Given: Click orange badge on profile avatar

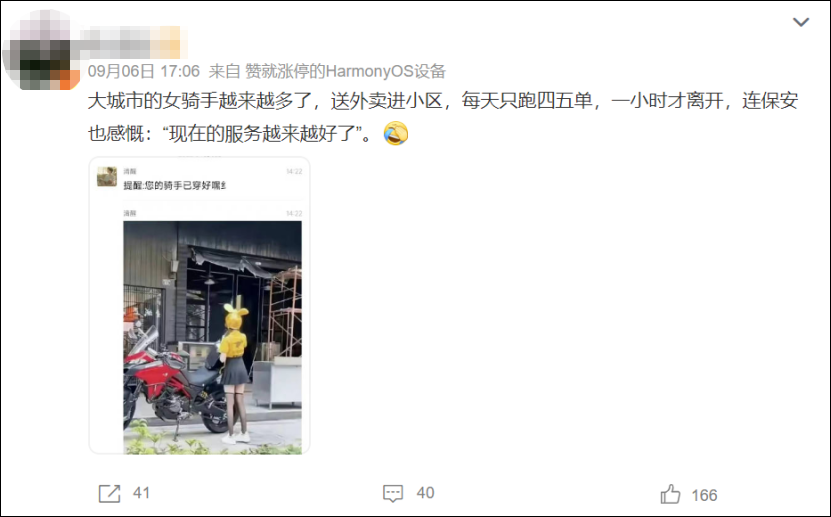Looking at the screenshot, I should click(x=69, y=80).
